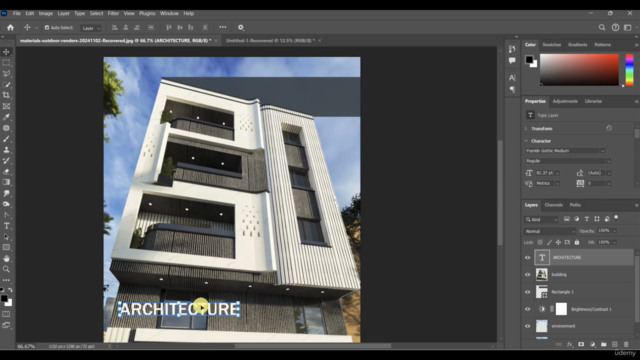This screenshot has height=360, width=640.
Task: Open the Search icon at top right
Action: pyautogui.click(x=602, y=27)
